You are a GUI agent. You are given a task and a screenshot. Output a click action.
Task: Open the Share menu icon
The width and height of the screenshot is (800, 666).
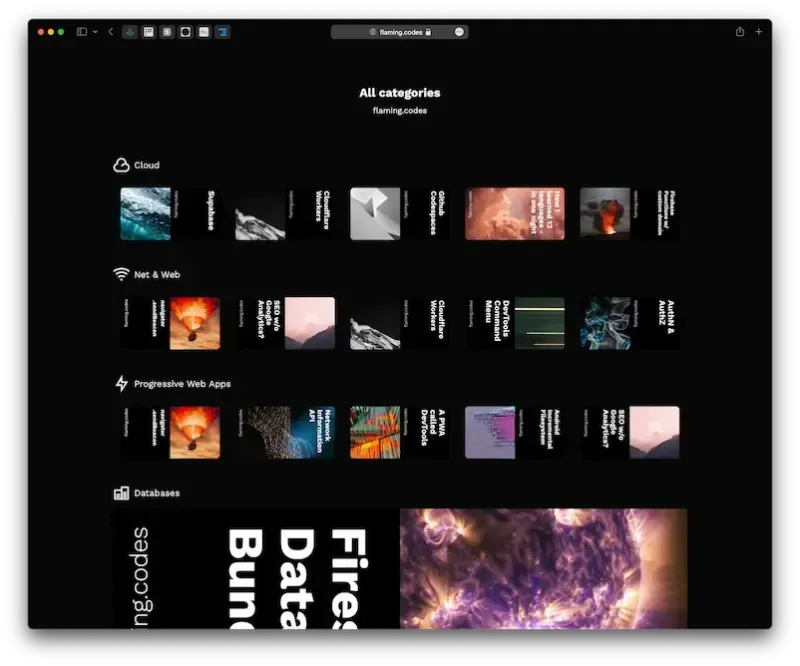pos(740,32)
